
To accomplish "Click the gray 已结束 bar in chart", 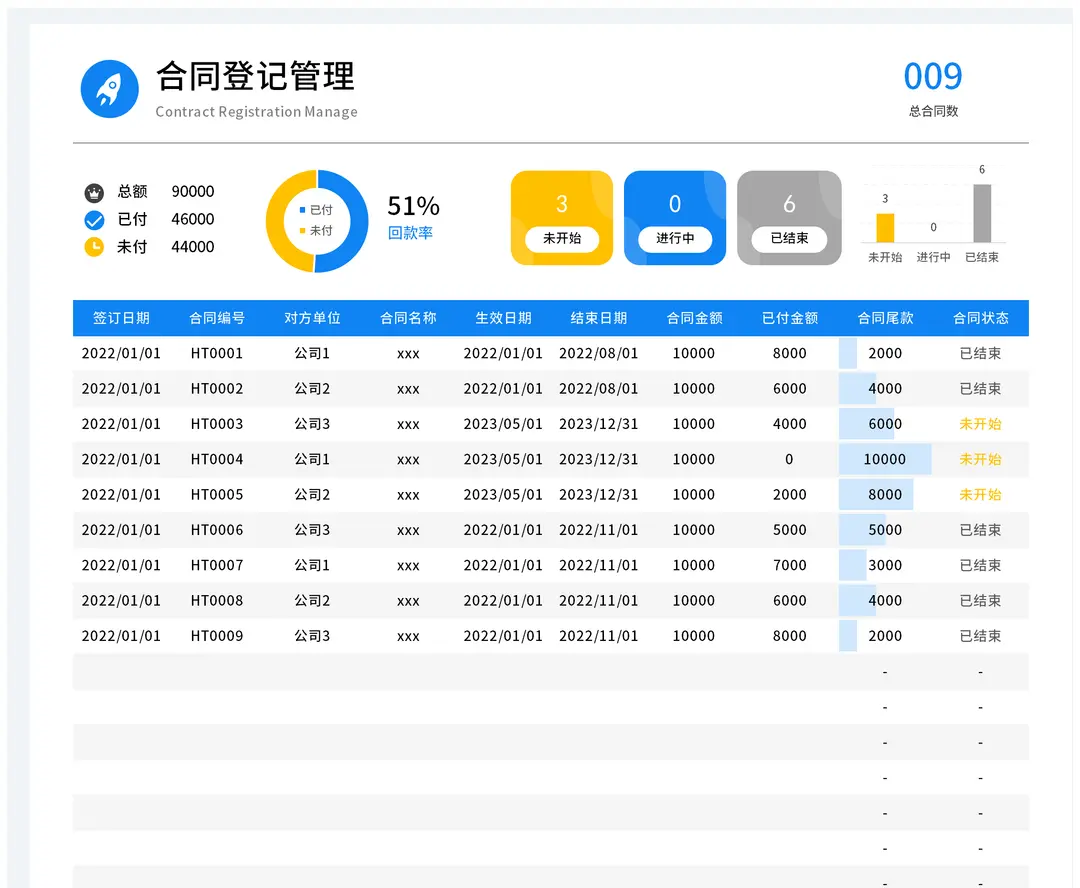I will click(982, 214).
